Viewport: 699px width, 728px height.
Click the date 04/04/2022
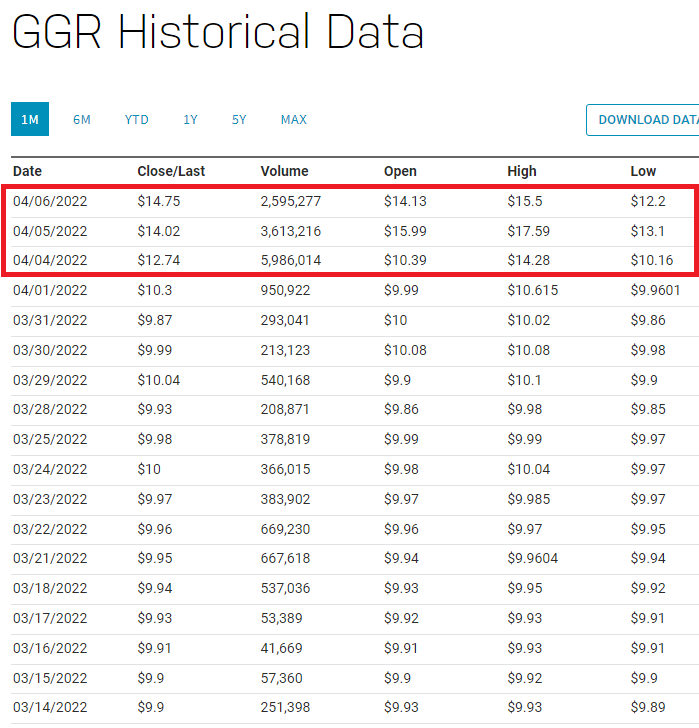50,260
